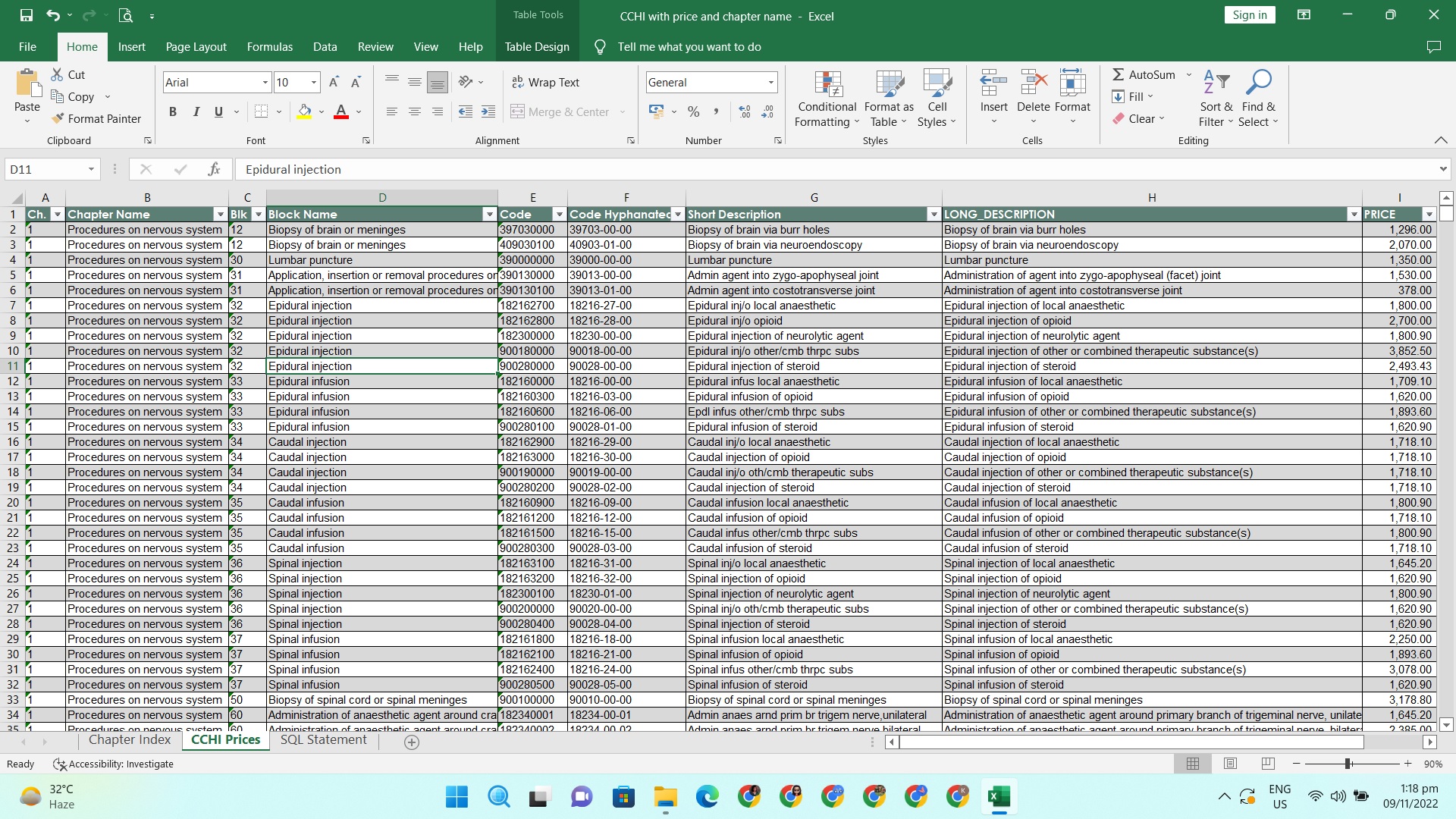Screen dimensions: 1456x819
Task: Click Increase Indent icon
Action: [488, 111]
